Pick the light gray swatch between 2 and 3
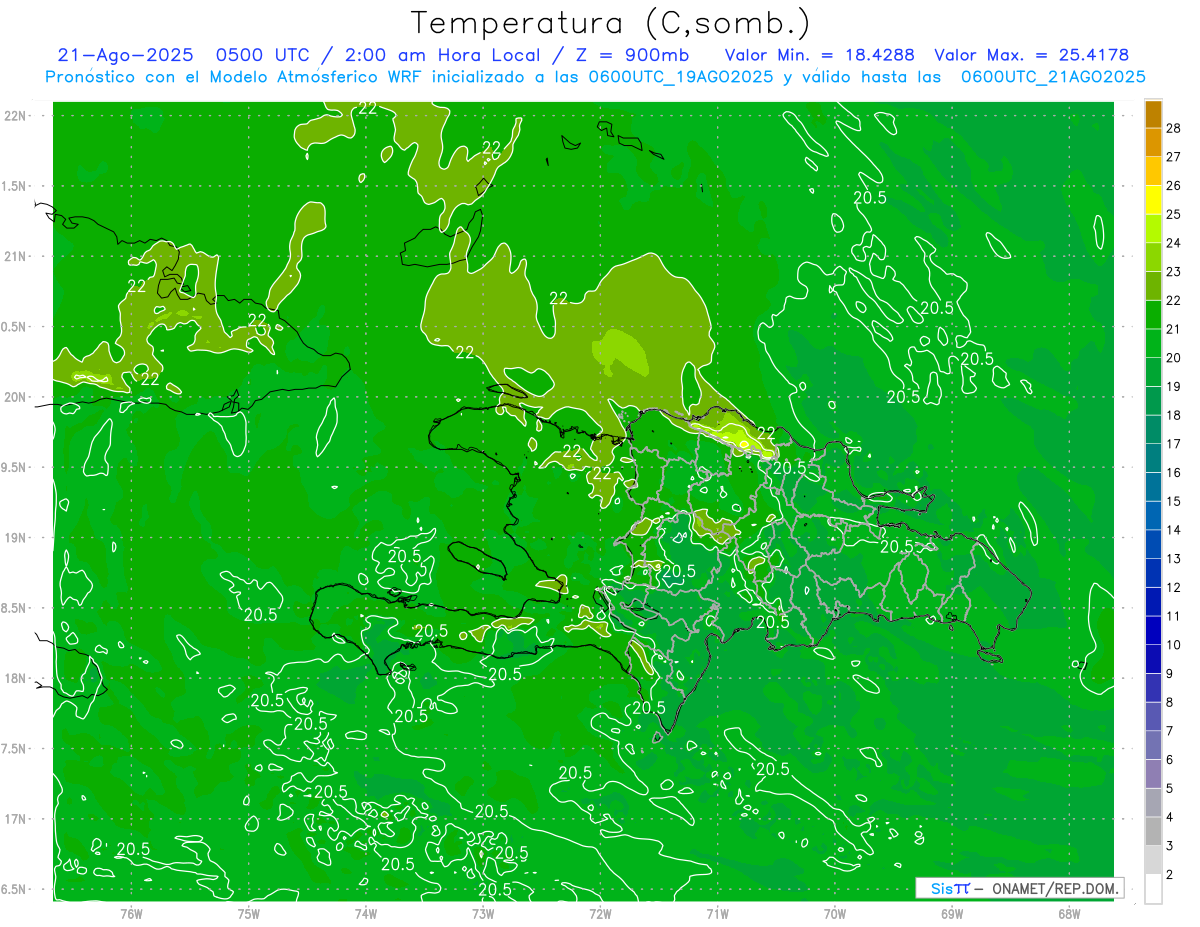This screenshot has height=927, width=1200. tap(1153, 861)
